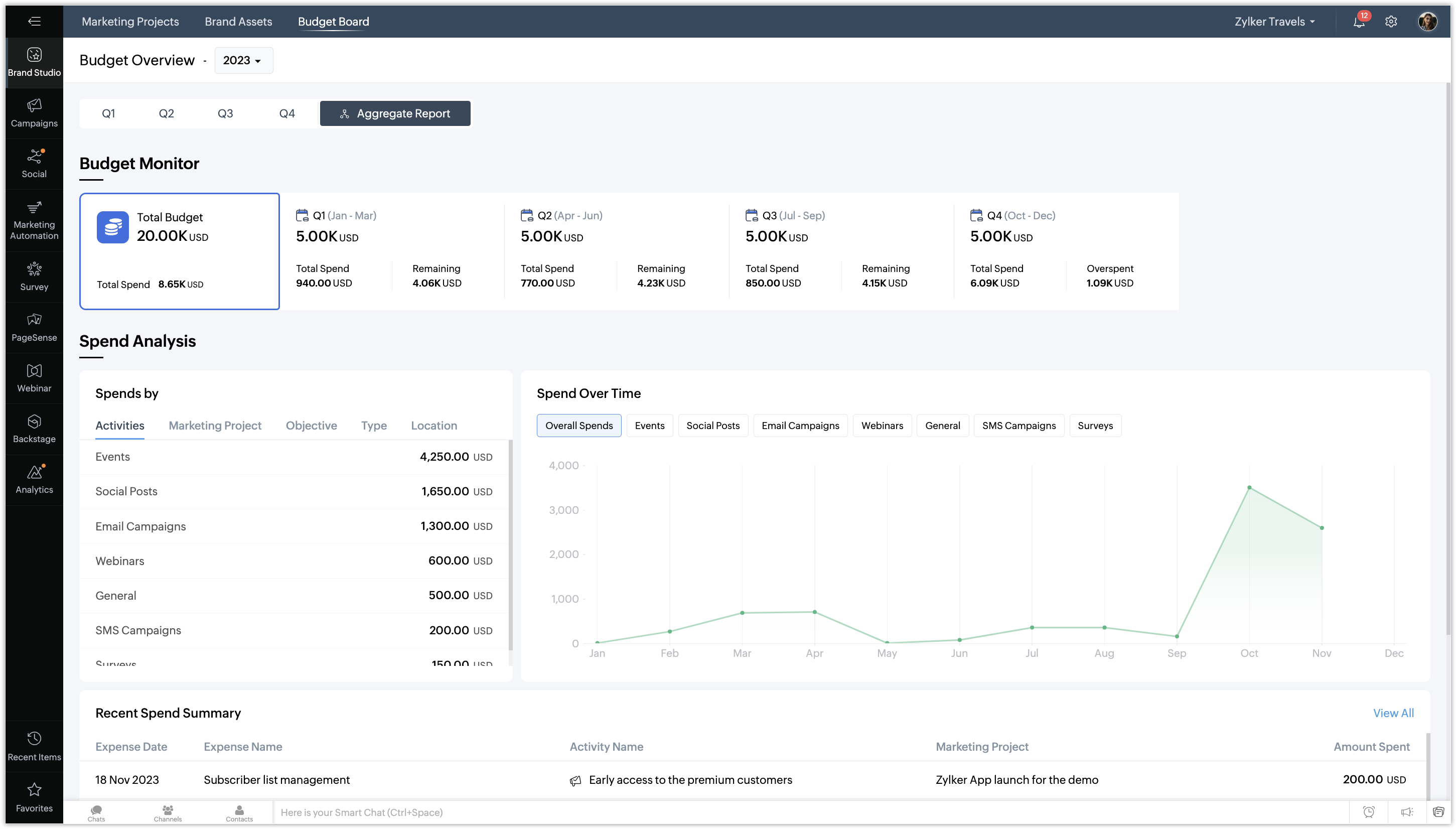This screenshot has width=1456, height=829.
Task: Go to Marketing Automation in sidebar
Action: click(34, 220)
